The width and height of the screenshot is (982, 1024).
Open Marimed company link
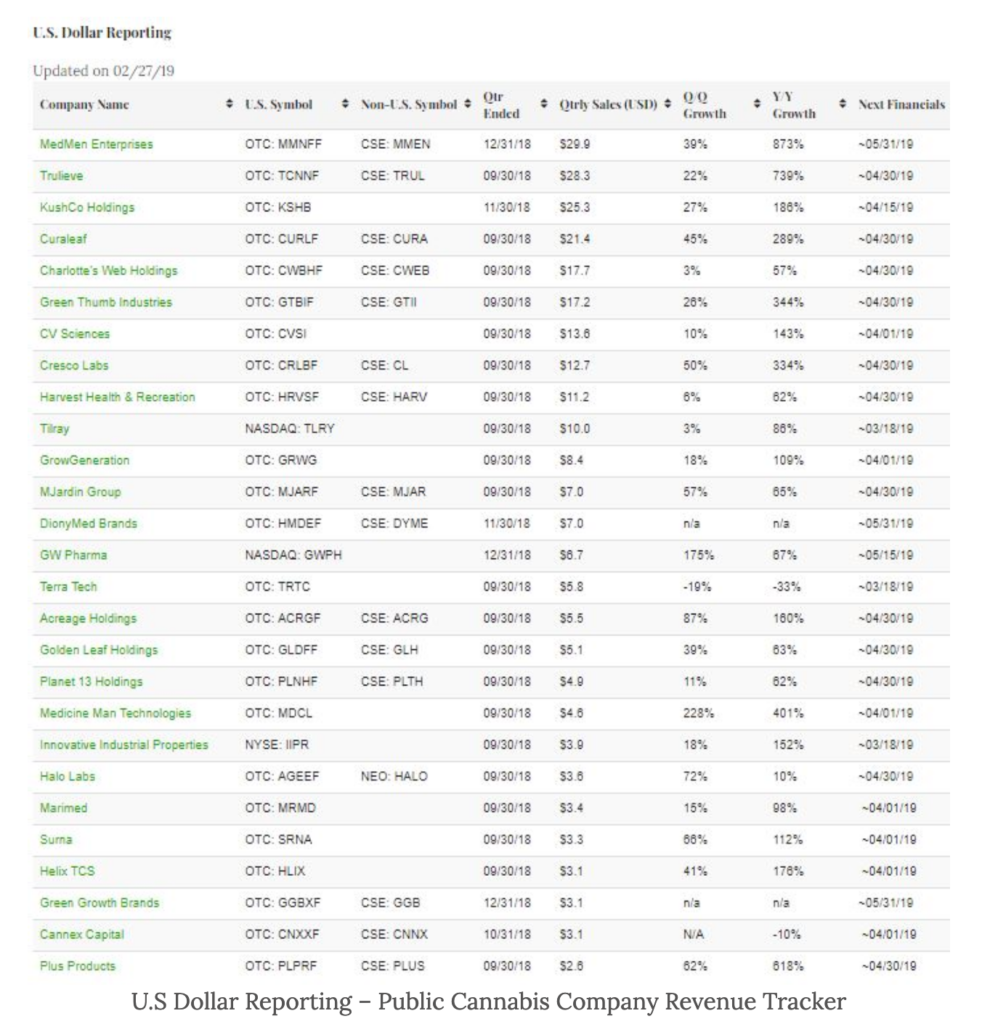[x=63, y=808]
